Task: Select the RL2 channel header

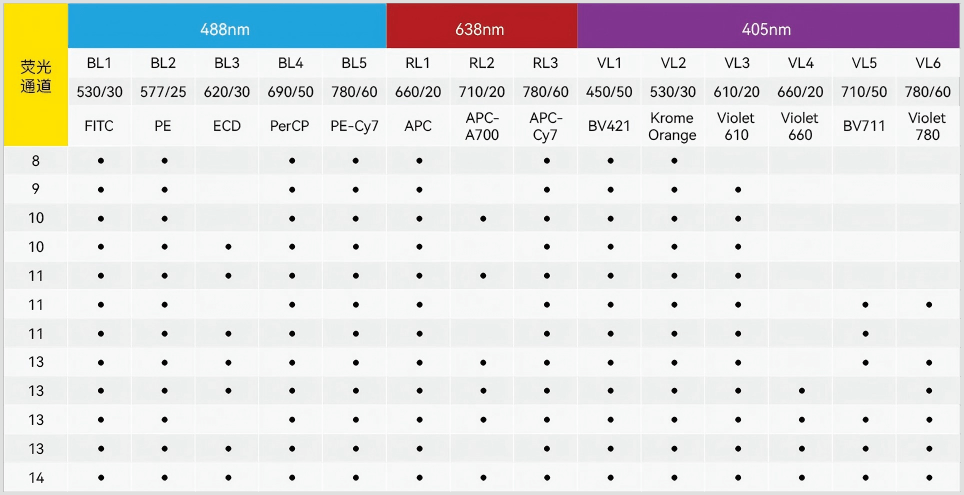Action: (x=482, y=63)
